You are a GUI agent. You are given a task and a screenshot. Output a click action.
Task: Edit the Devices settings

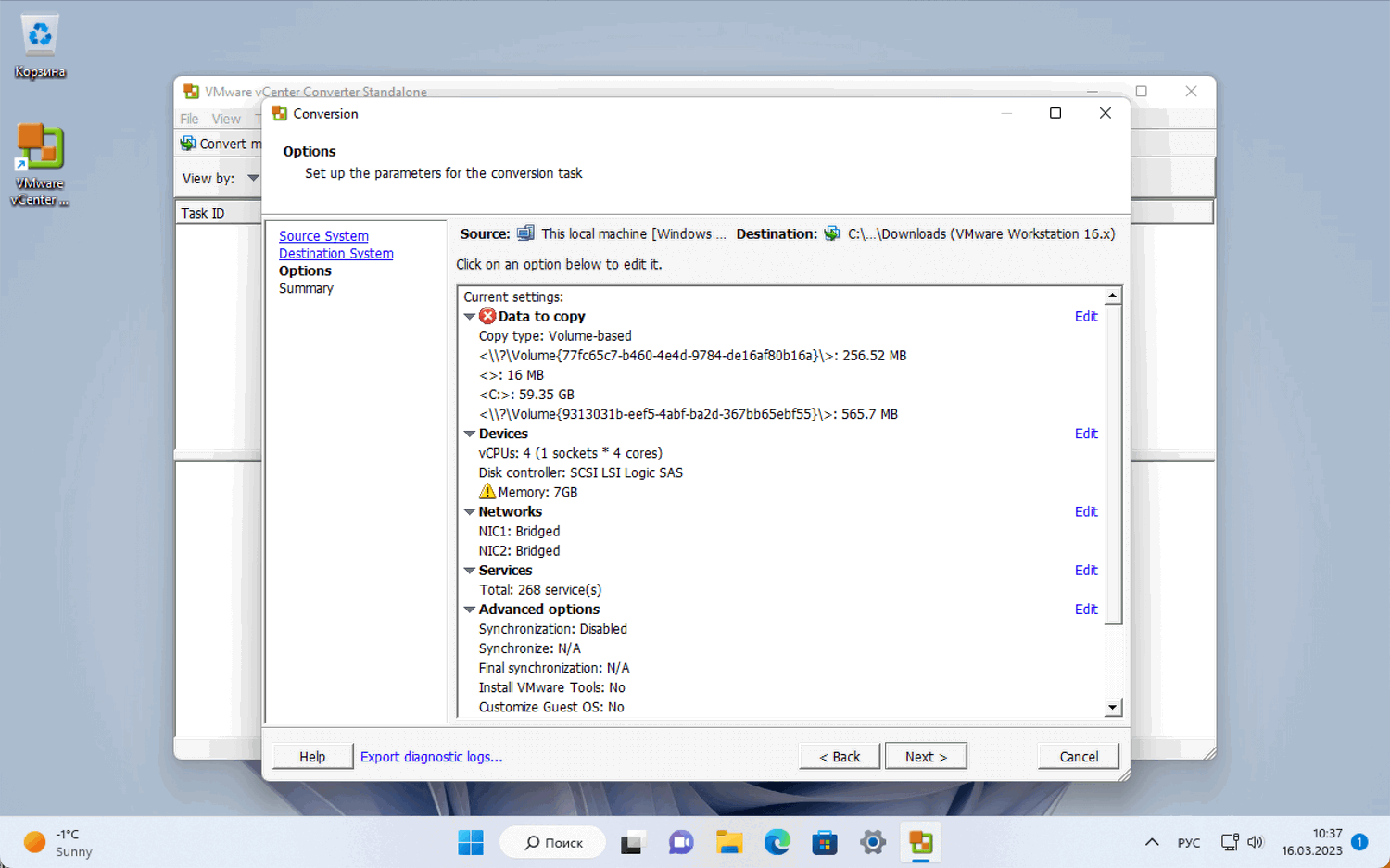click(x=1086, y=434)
